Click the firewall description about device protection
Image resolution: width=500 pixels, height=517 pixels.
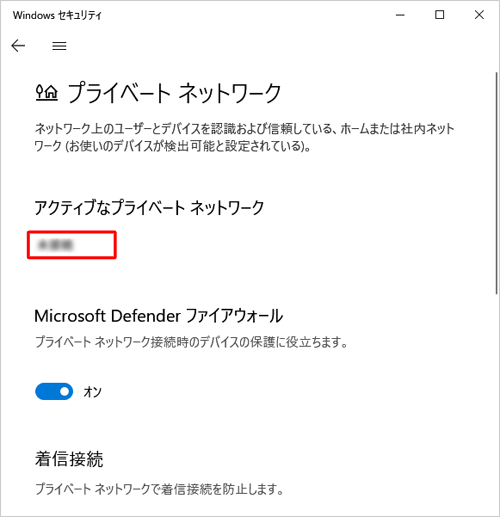click(x=191, y=342)
